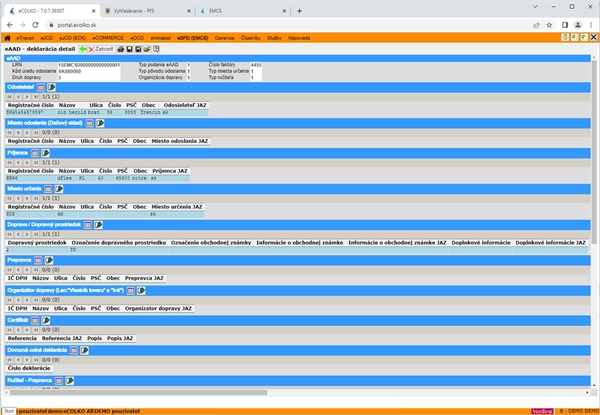Open the edit icon in Príjemca header
Screen dimensions: 600x415
pos(45,153)
